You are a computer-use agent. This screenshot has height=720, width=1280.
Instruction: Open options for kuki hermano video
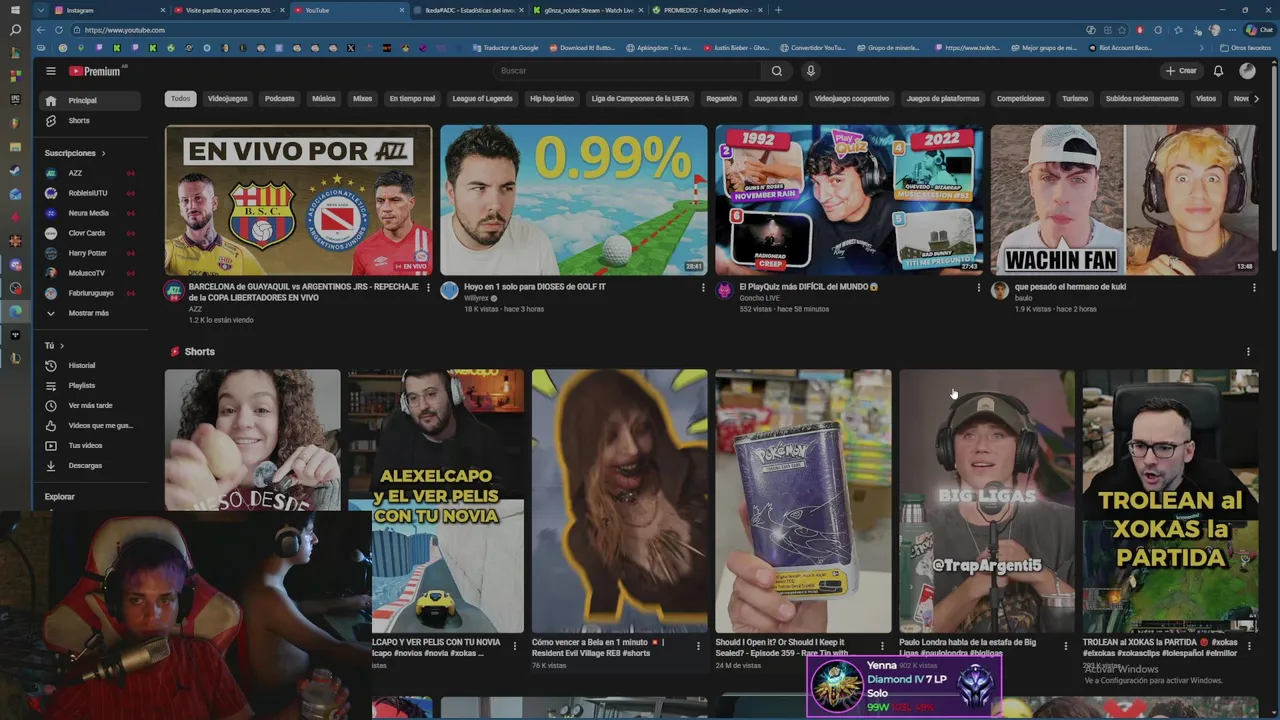1253,288
